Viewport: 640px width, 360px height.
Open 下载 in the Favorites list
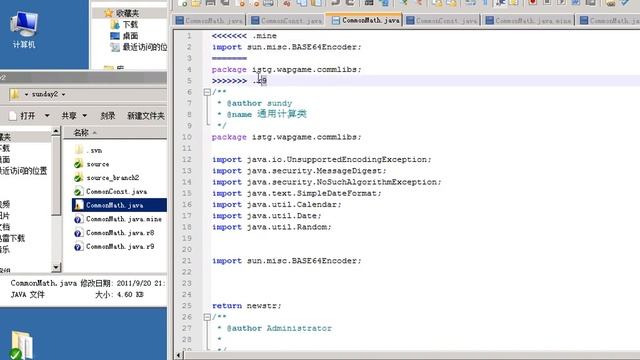point(124,24)
